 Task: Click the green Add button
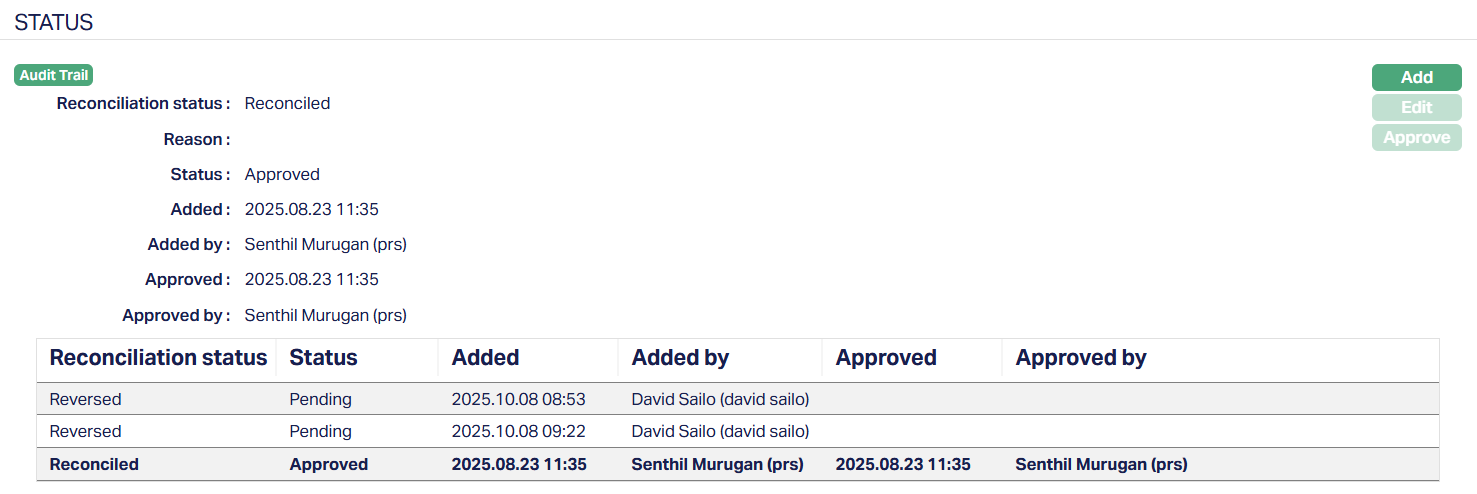[x=1416, y=78]
